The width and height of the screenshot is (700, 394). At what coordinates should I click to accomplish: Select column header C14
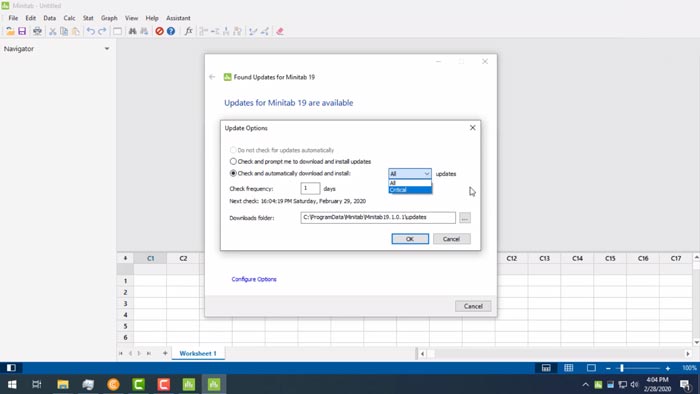click(x=577, y=258)
